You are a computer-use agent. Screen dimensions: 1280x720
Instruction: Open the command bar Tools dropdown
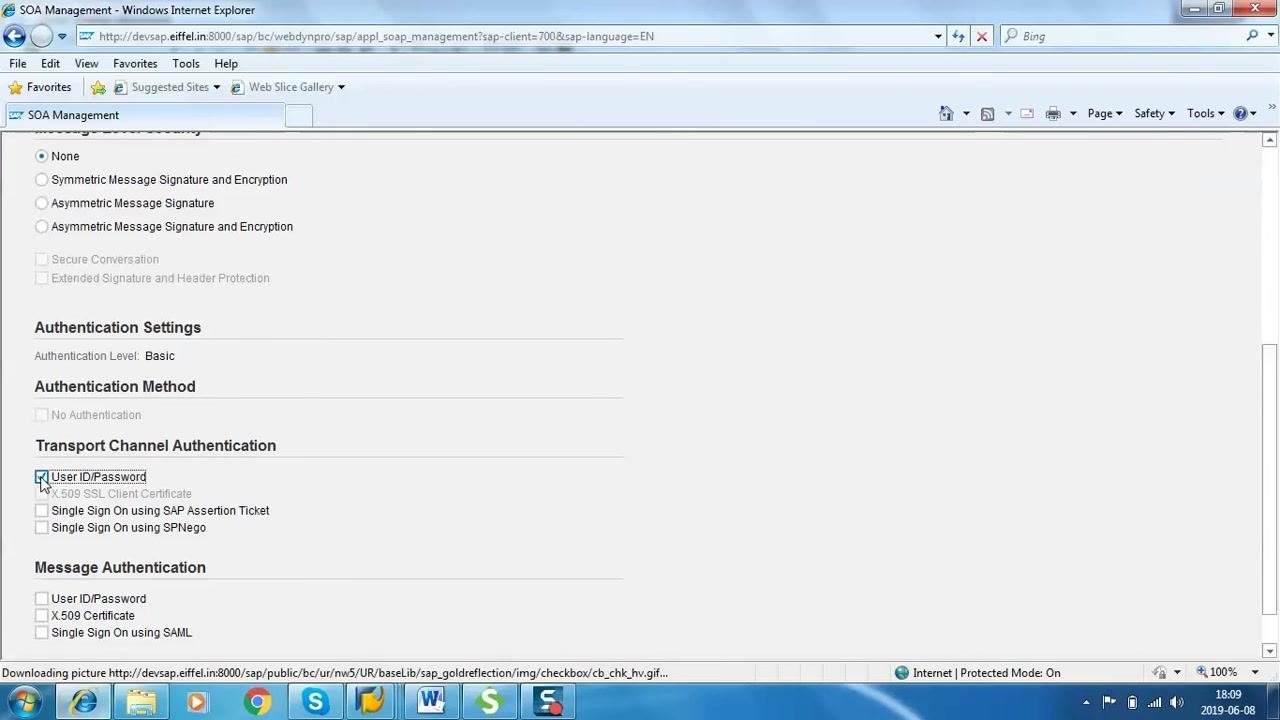(1206, 113)
